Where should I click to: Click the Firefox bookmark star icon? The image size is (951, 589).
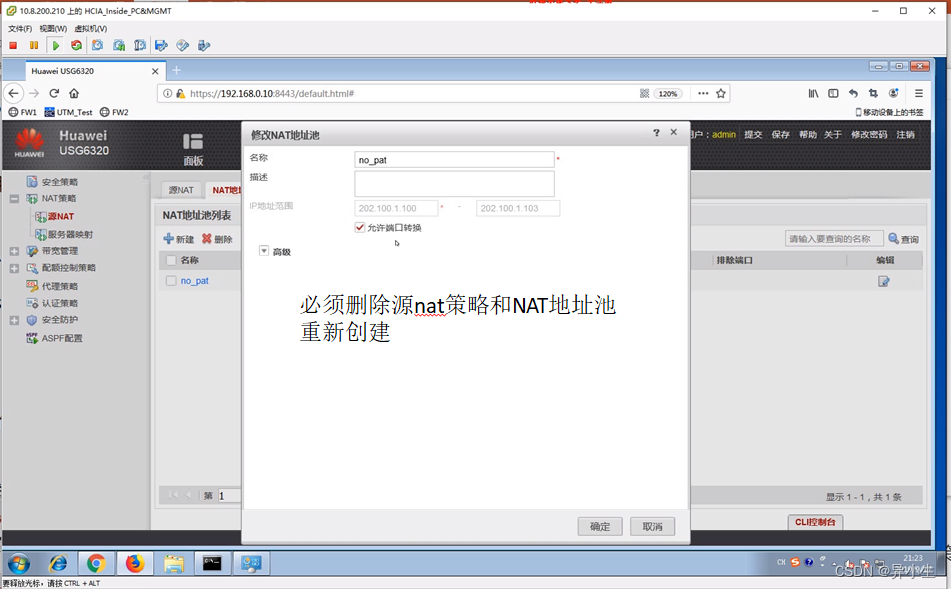click(721, 93)
